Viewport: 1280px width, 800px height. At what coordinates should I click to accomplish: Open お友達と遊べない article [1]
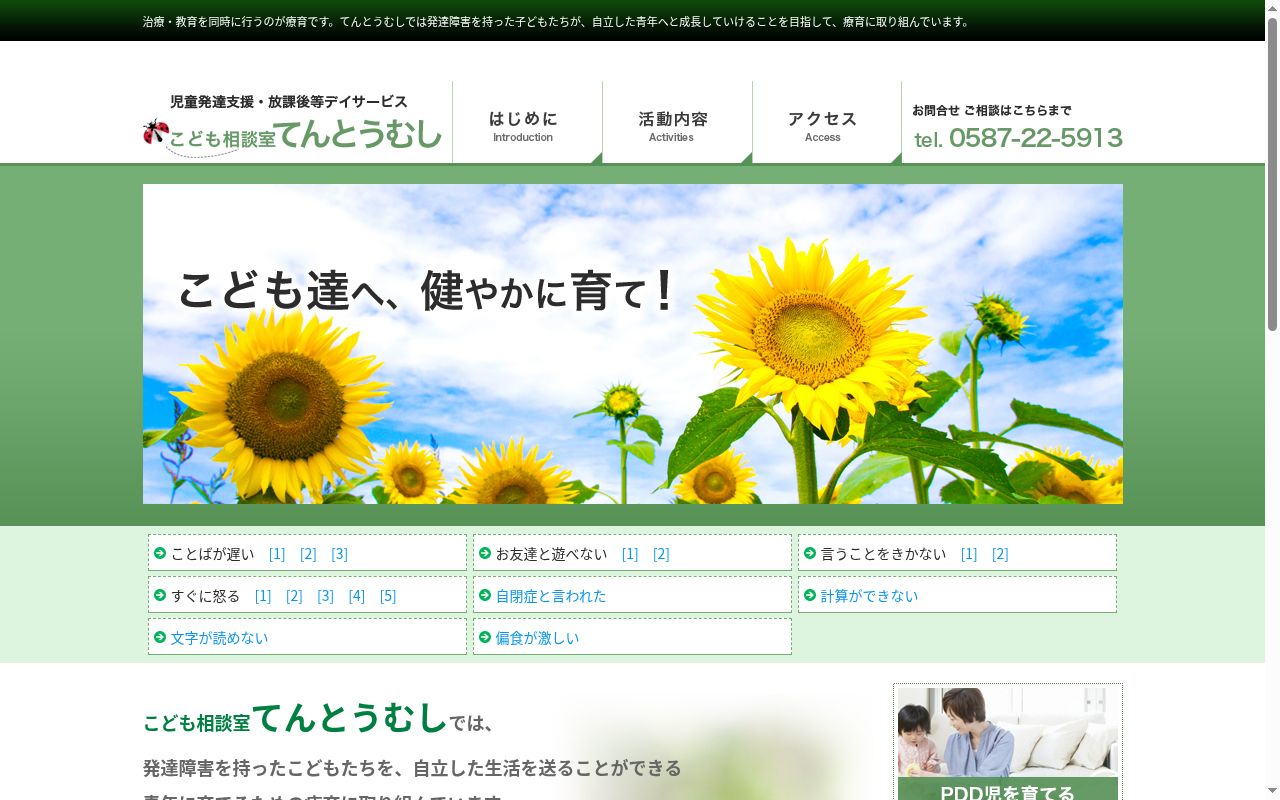click(630, 554)
